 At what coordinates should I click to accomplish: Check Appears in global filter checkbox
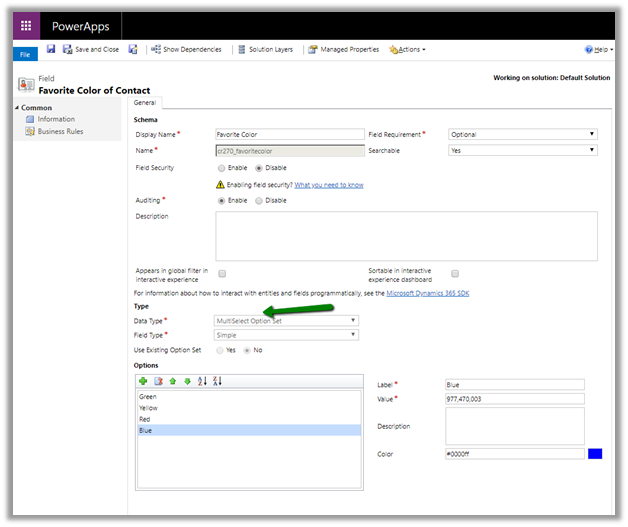point(222,273)
